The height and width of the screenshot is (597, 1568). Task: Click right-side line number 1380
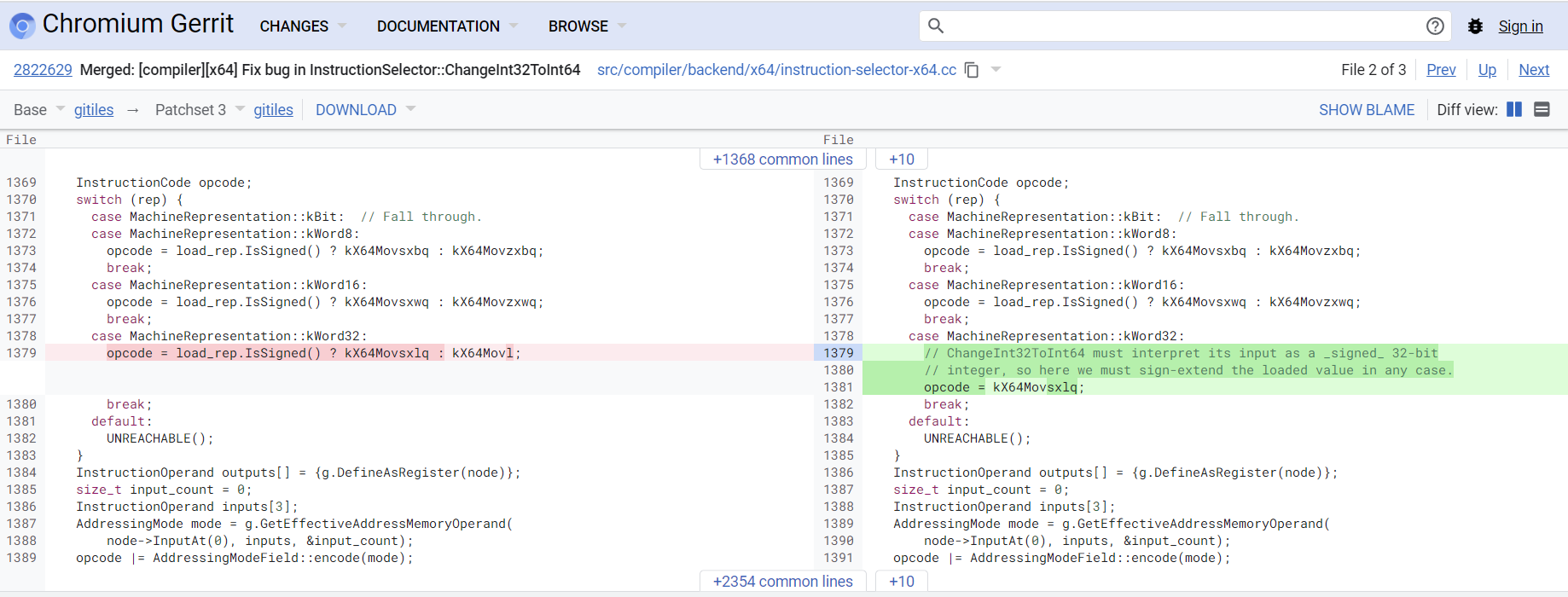[x=838, y=370]
